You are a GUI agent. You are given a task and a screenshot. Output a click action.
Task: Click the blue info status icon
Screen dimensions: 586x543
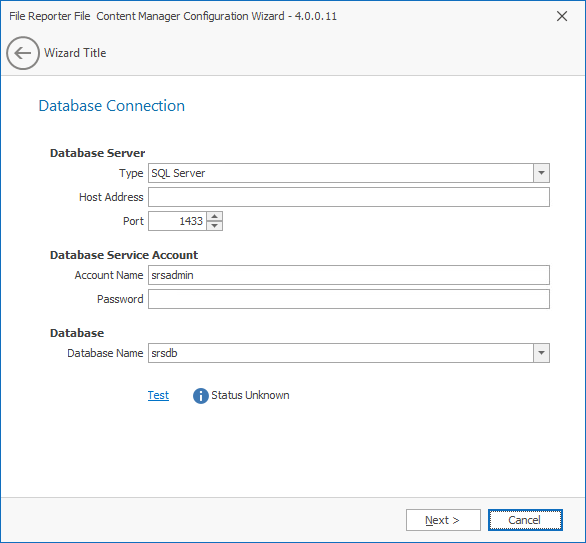pyautogui.click(x=201, y=396)
